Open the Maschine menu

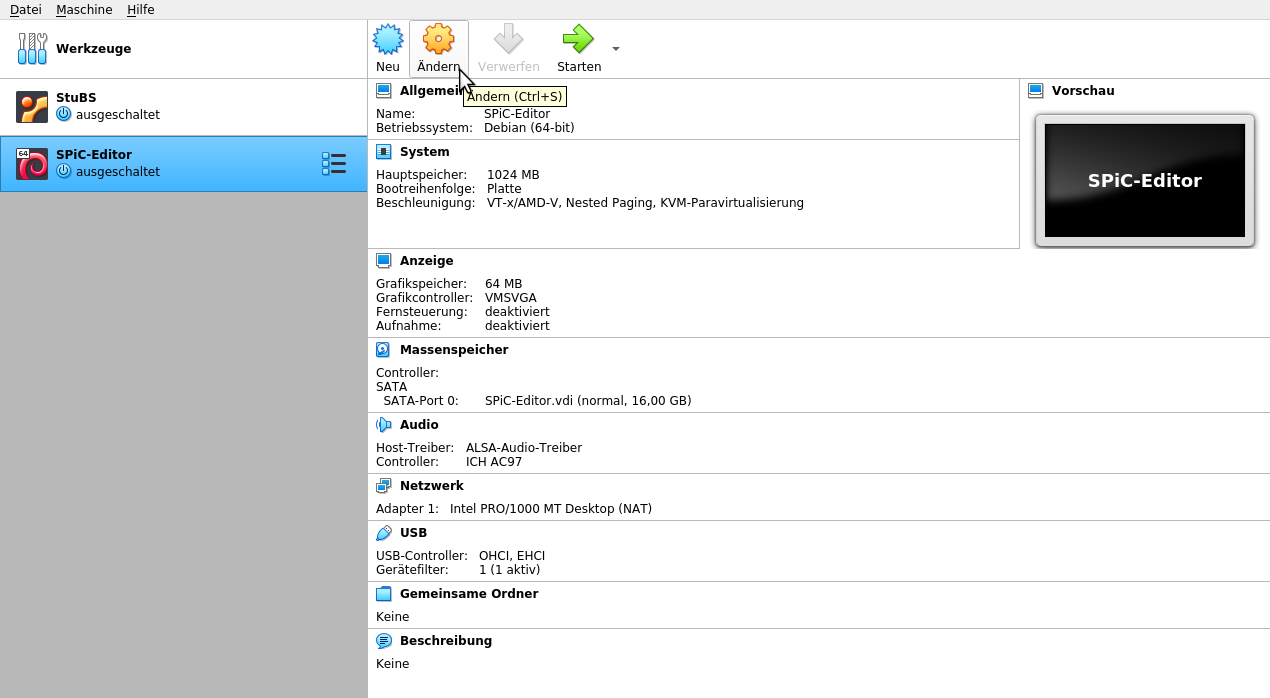click(84, 9)
